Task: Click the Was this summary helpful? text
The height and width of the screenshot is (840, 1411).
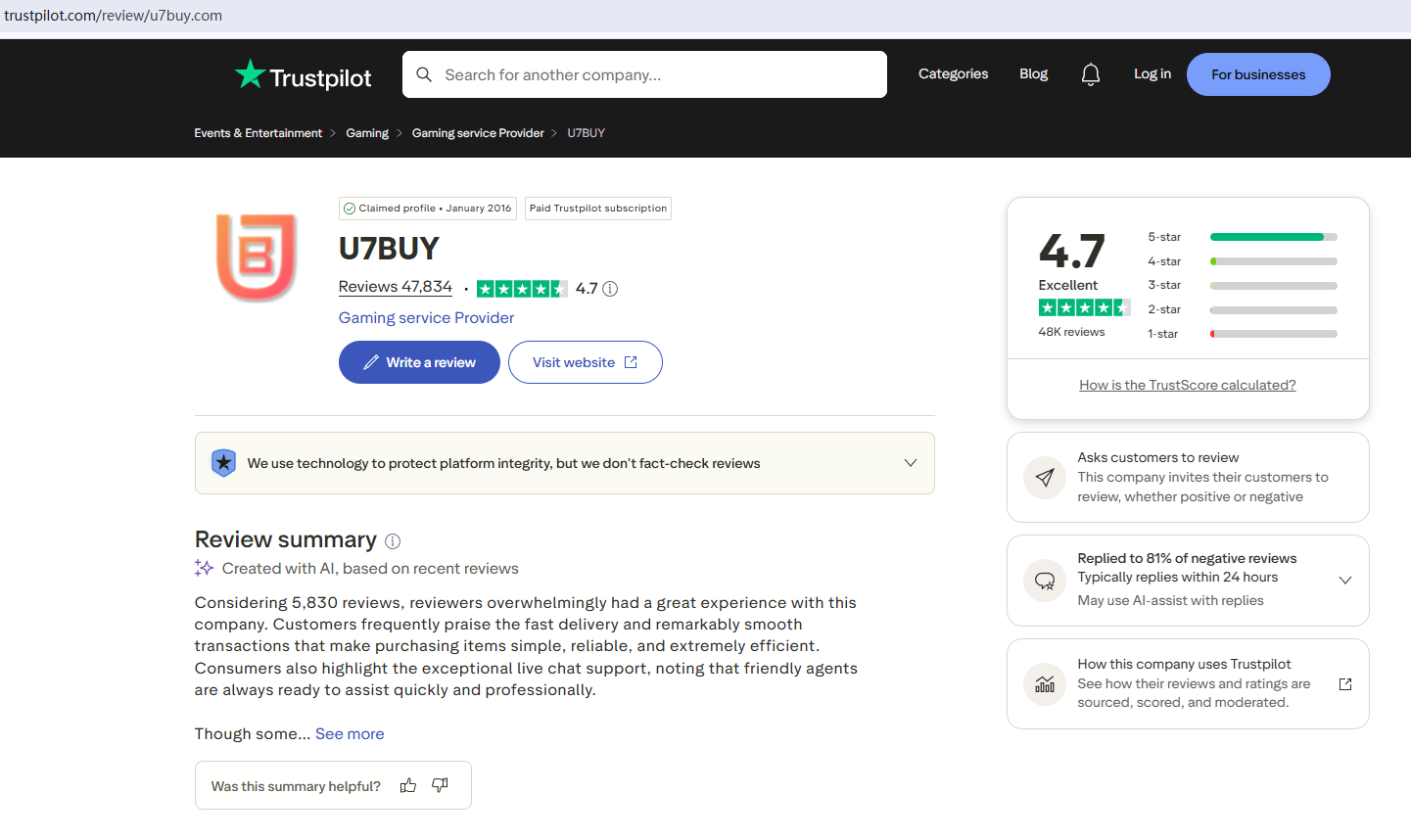Action: pyautogui.click(x=296, y=786)
